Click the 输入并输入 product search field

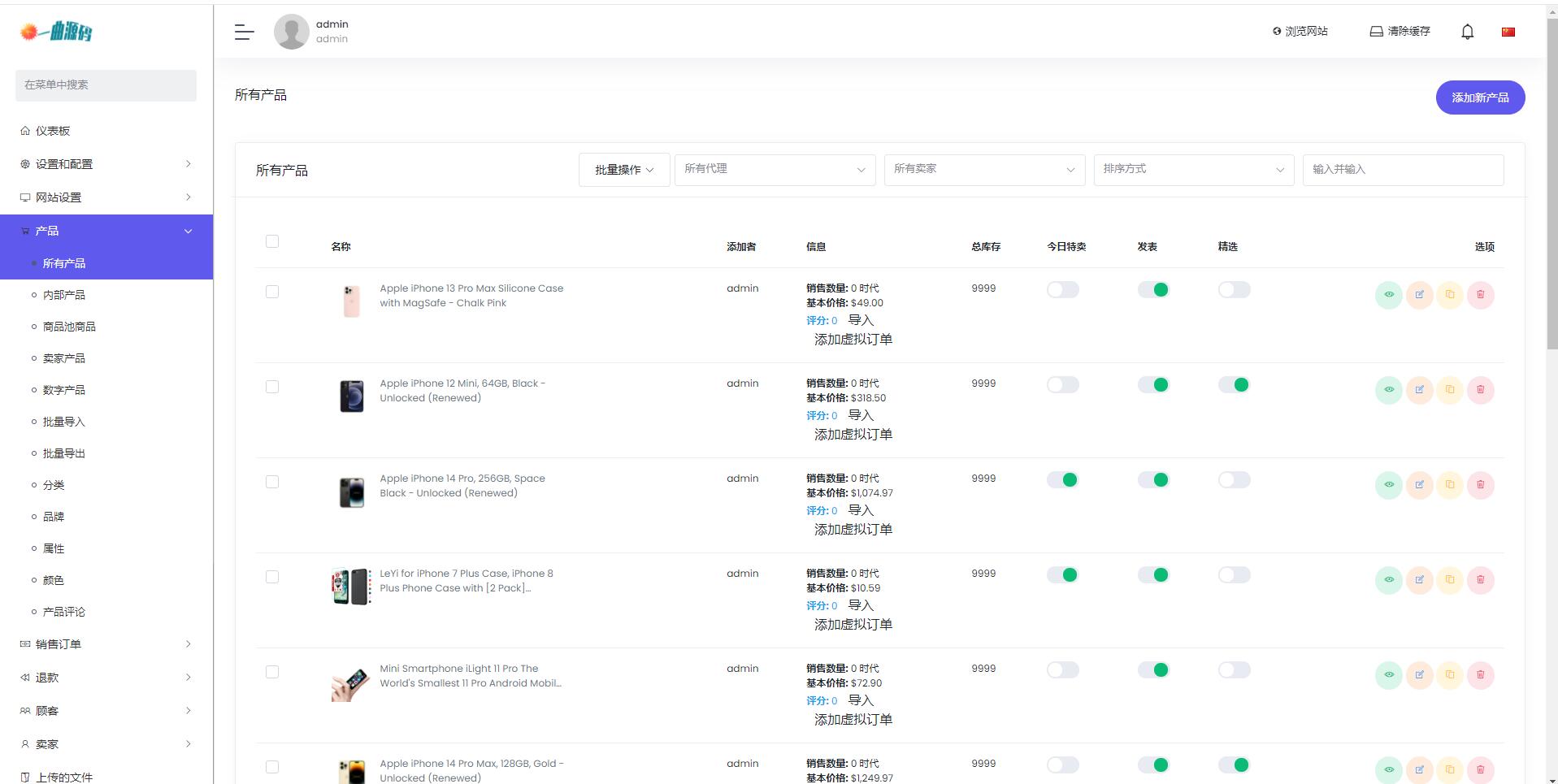[x=1403, y=169]
